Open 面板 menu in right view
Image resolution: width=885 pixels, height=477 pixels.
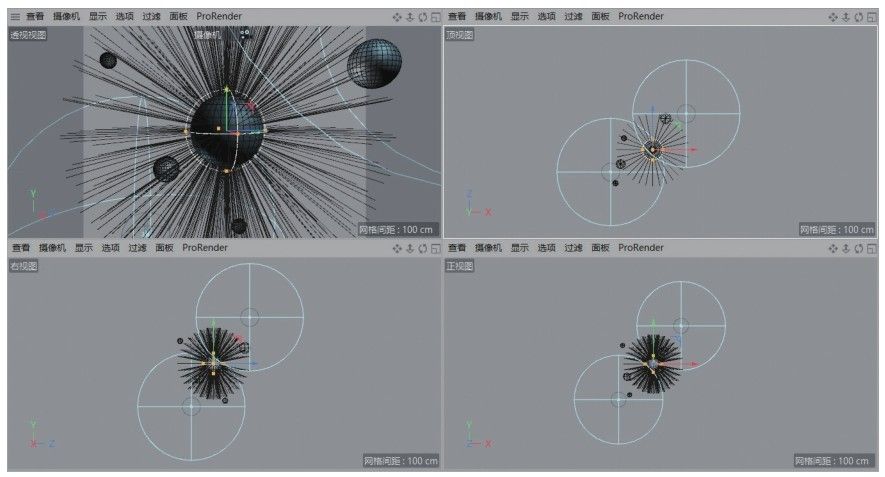(x=164, y=248)
